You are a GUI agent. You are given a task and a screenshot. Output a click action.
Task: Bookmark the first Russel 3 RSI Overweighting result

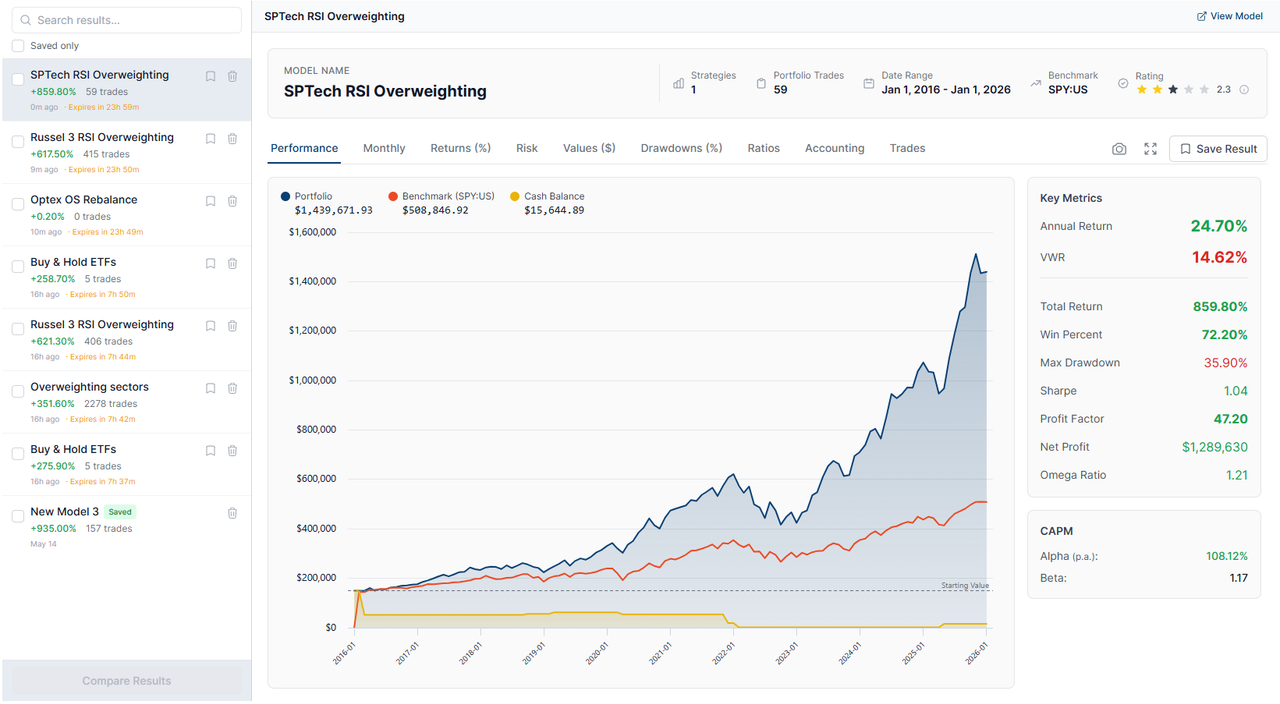(210, 139)
